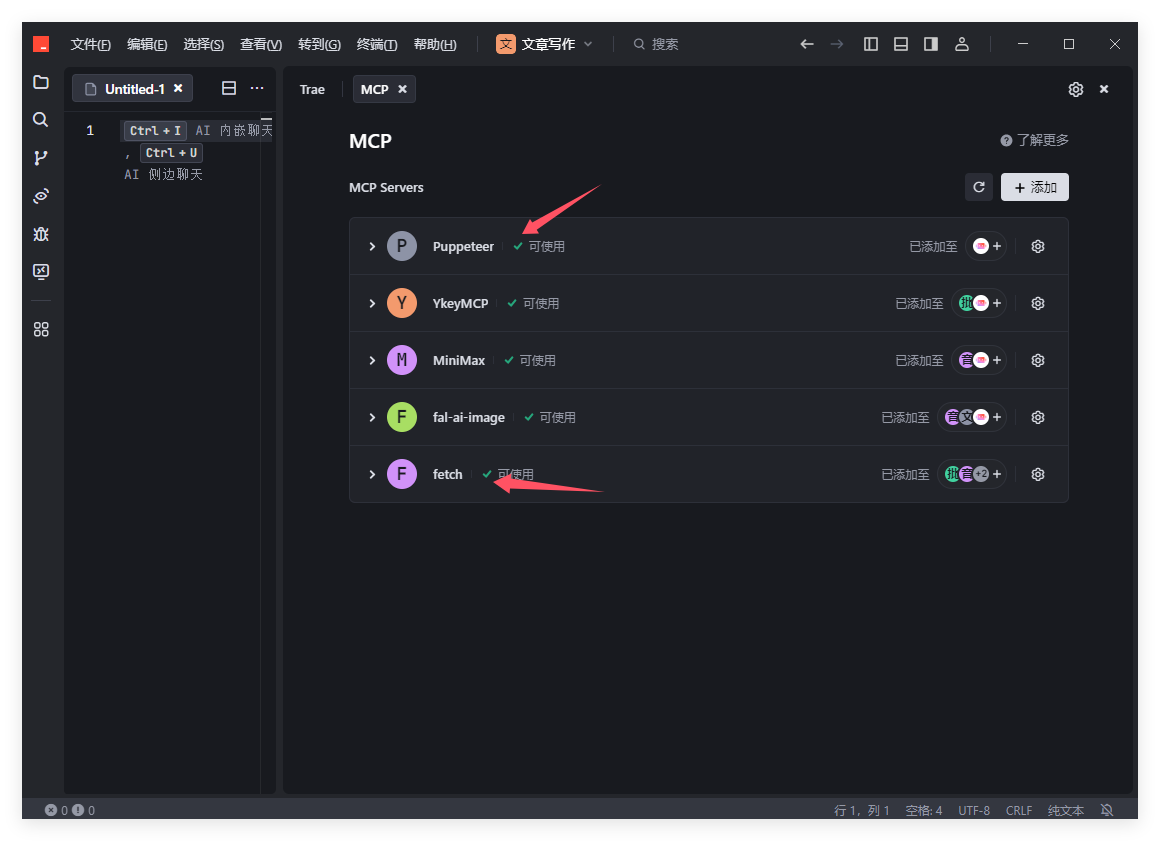Image resolution: width=1160 pixels, height=841 pixels.
Task: Open the 终端(T) menu
Action: [377, 44]
